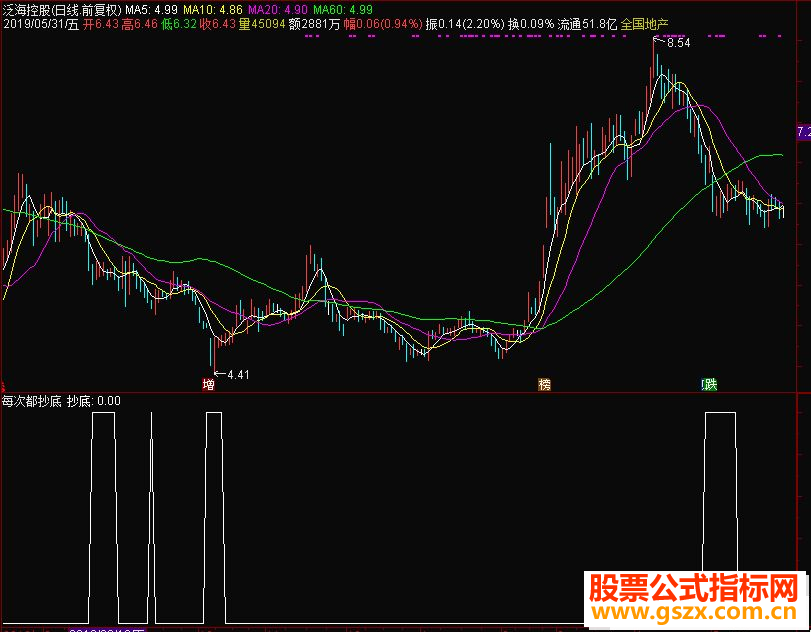Click the volume value 量45094

262,24
